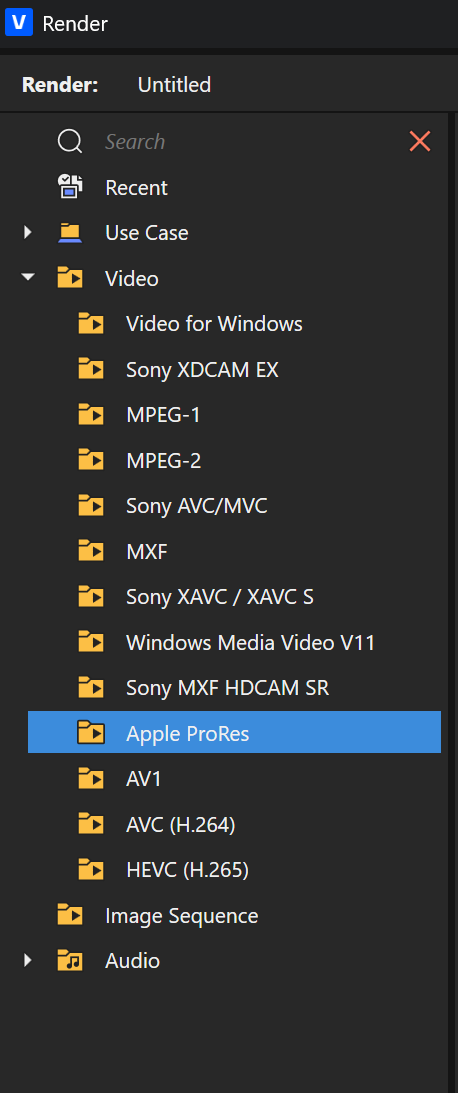
Task: Select the Use Case entry
Action: pos(146,233)
